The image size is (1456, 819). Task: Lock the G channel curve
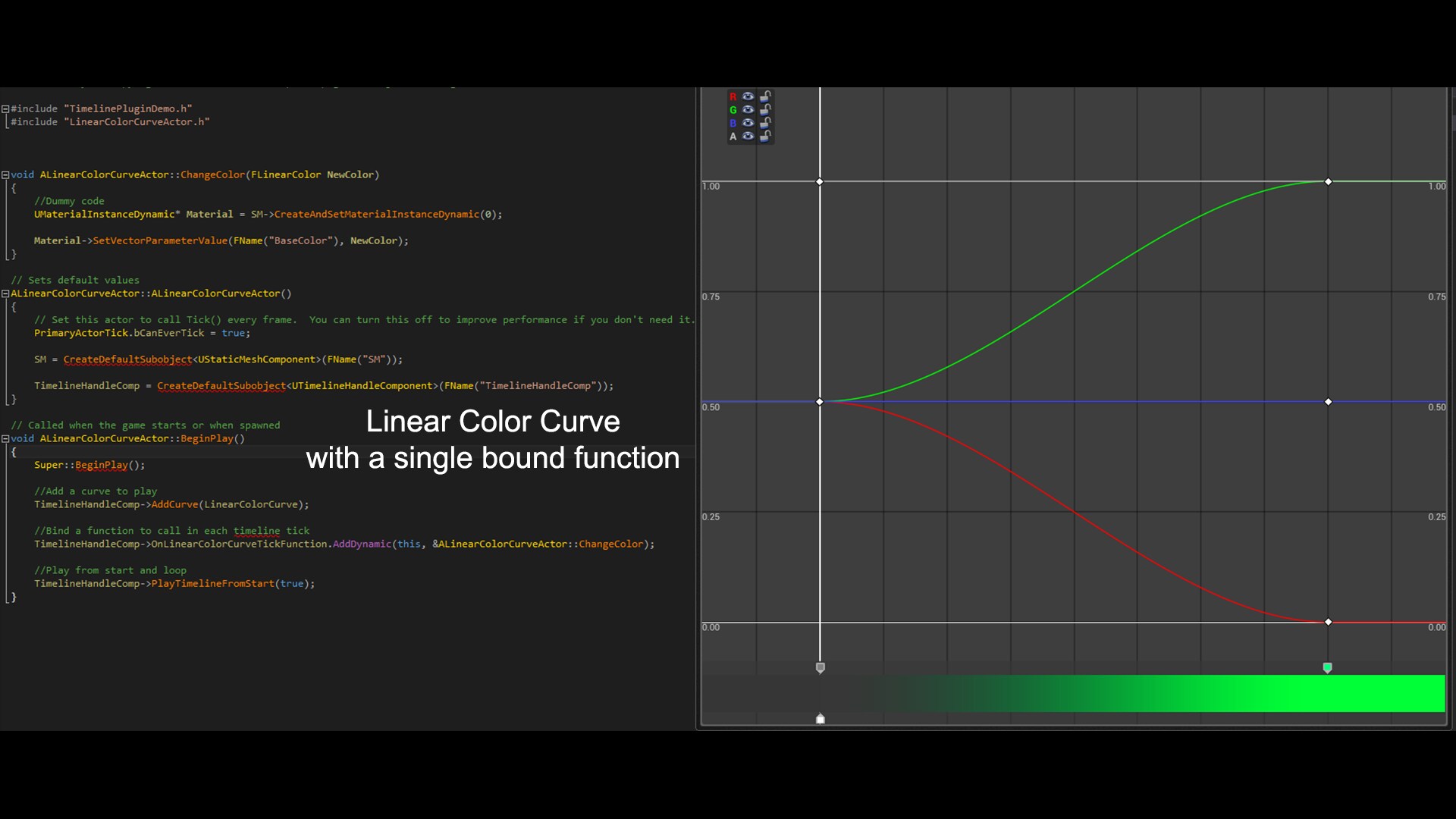764,111
